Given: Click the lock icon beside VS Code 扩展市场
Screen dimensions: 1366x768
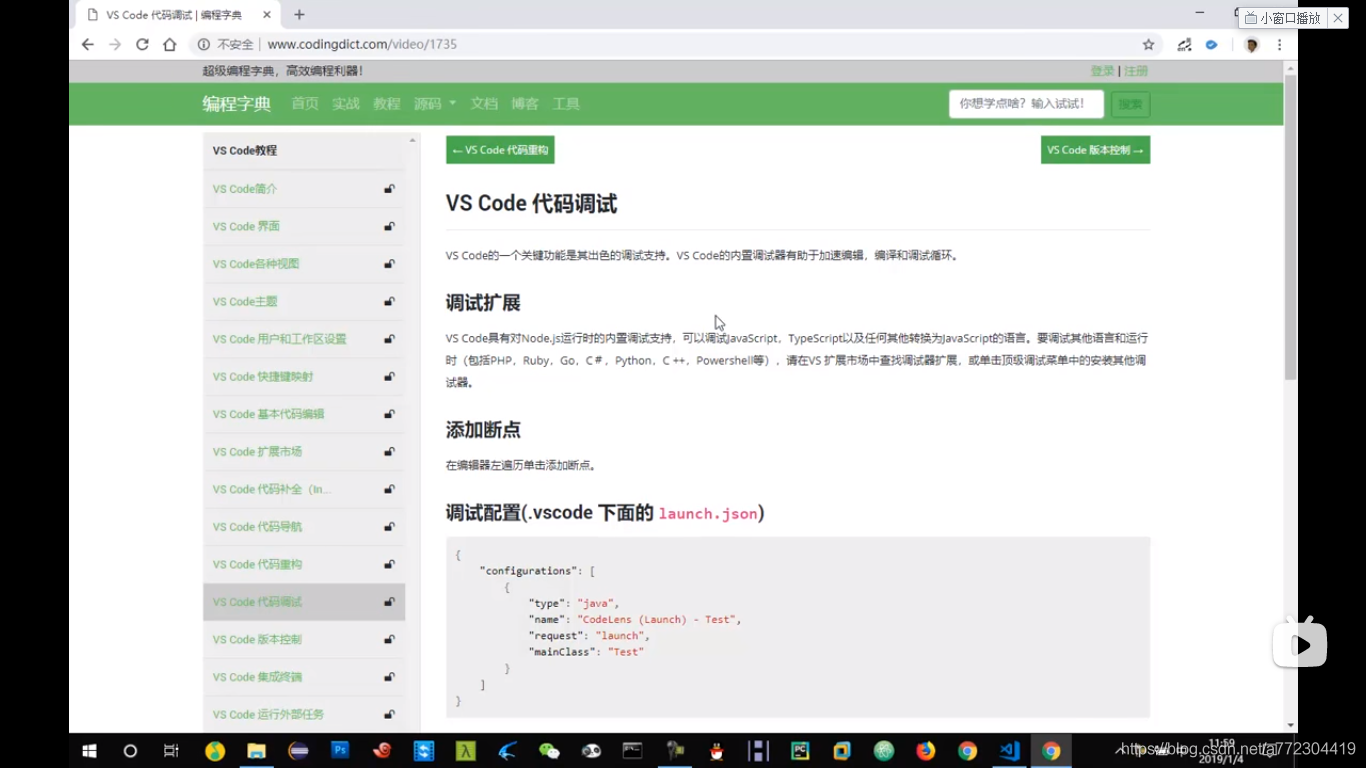Looking at the screenshot, I should pos(389,452).
